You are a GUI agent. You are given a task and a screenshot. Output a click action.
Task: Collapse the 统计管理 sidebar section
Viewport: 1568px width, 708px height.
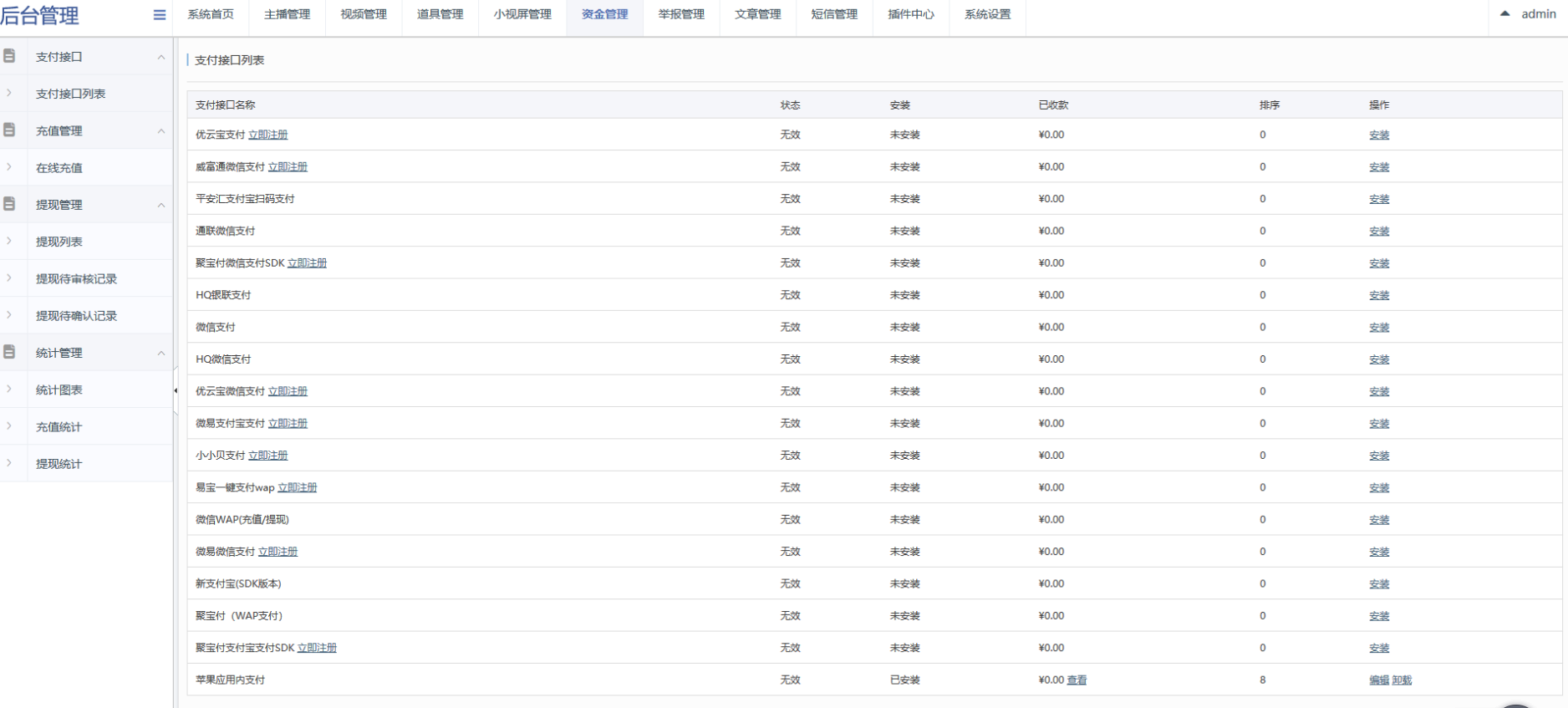[x=161, y=353]
